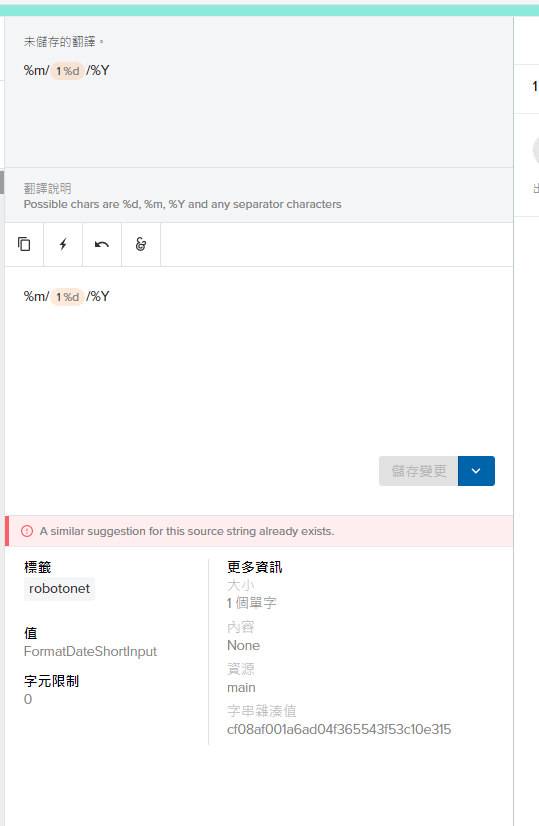This screenshot has height=826, width=539.
Task: Copy source string to translation box
Action: click(24, 244)
